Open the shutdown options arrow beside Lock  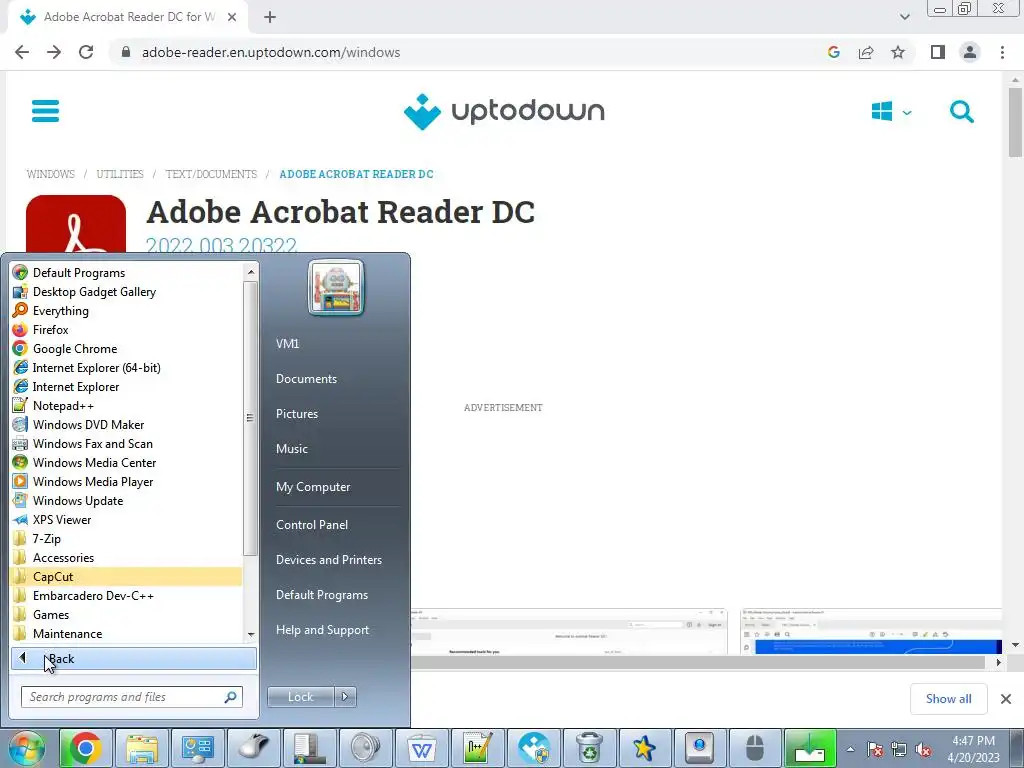click(x=345, y=697)
